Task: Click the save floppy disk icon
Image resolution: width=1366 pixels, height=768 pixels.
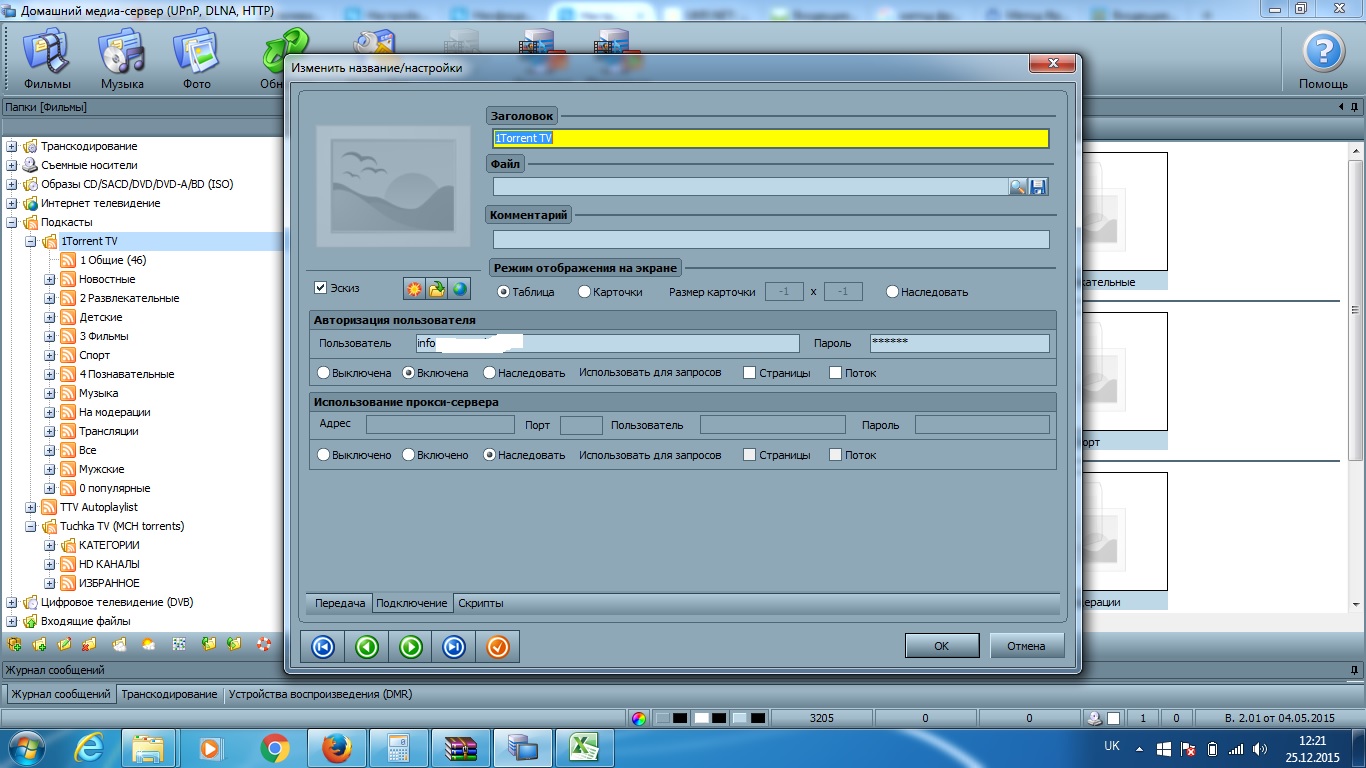Action: [x=1038, y=187]
